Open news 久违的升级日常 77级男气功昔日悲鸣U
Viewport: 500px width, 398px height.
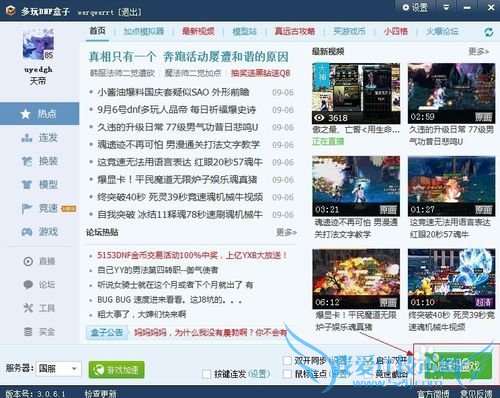[x=178, y=127]
